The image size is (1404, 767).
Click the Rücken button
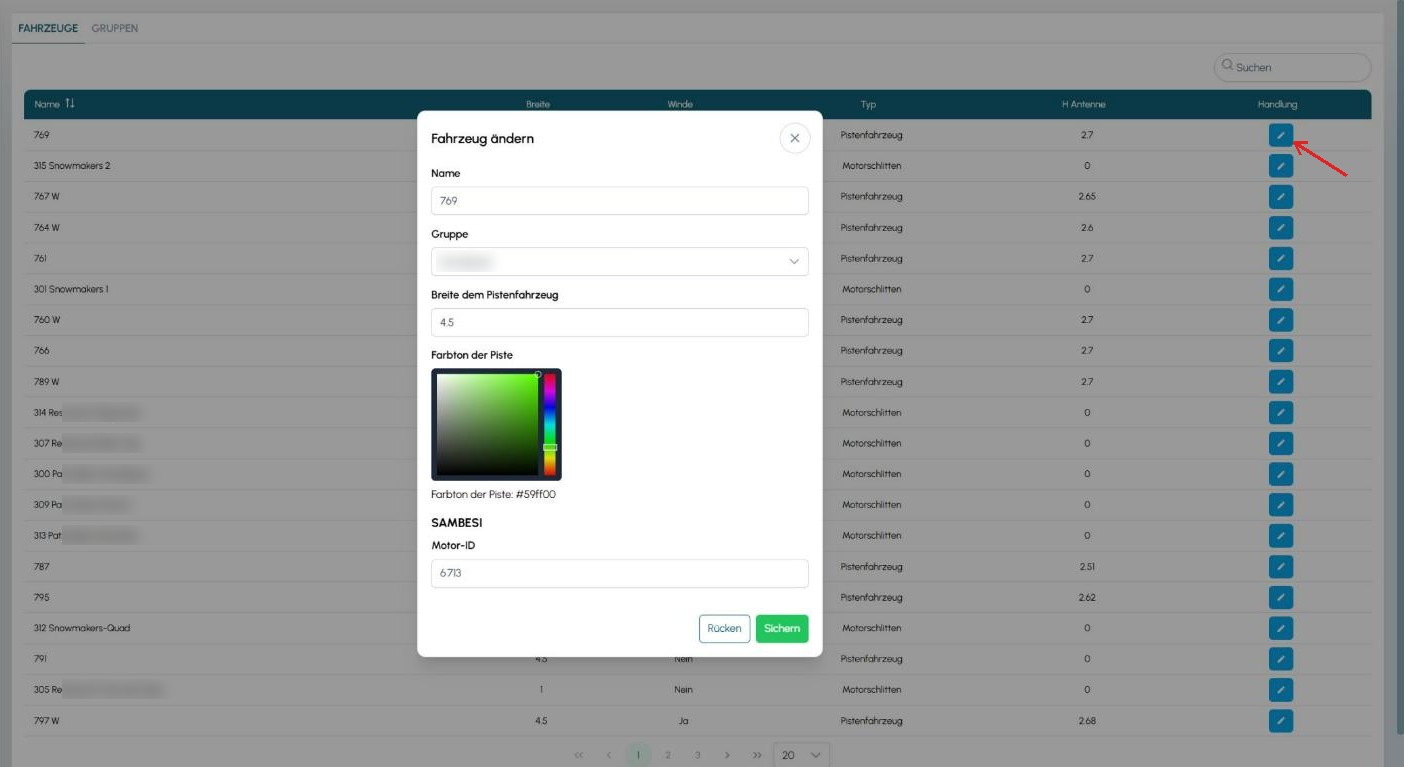pos(724,628)
